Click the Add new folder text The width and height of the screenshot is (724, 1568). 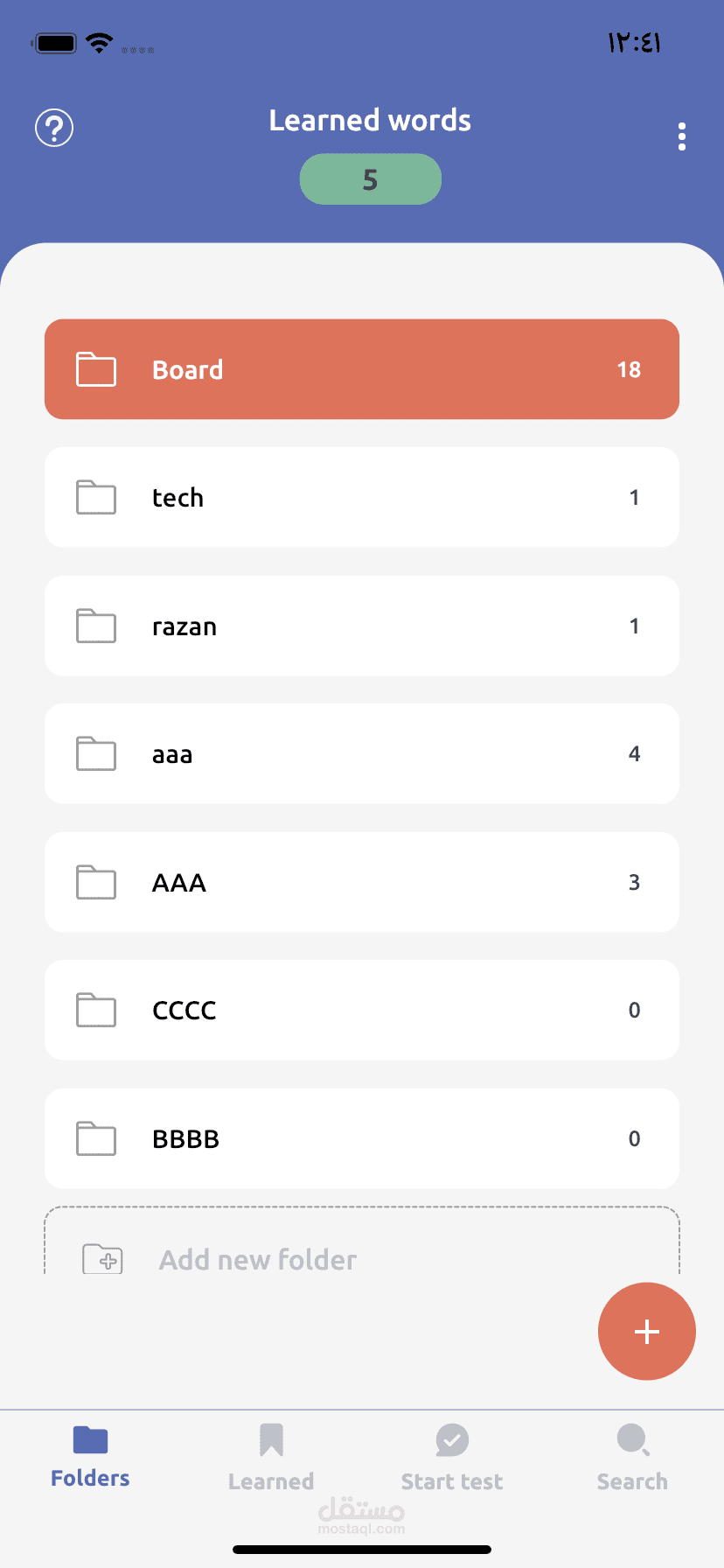[x=258, y=1260]
